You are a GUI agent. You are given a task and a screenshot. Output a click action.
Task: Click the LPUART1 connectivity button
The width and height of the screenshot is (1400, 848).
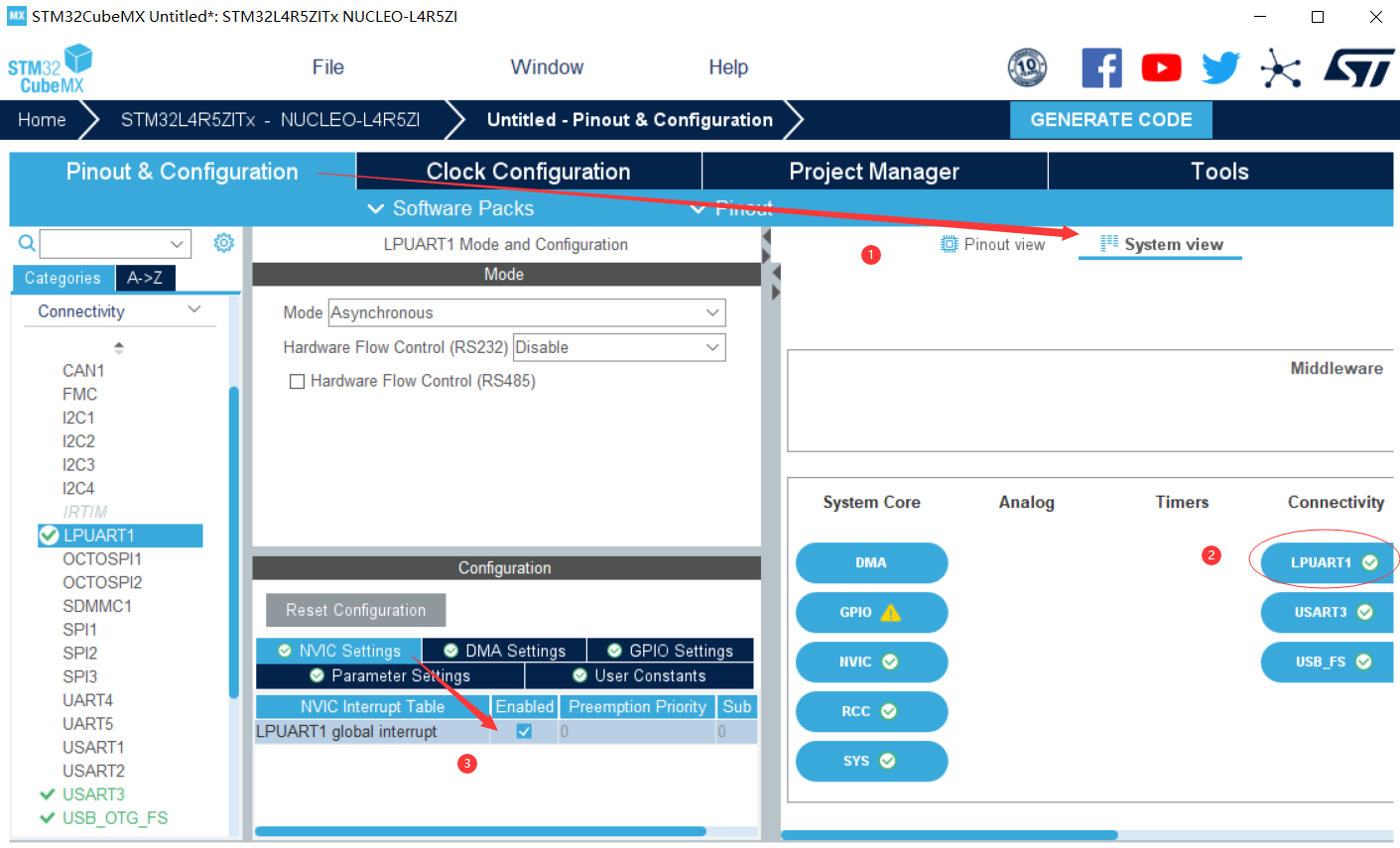pos(1328,562)
